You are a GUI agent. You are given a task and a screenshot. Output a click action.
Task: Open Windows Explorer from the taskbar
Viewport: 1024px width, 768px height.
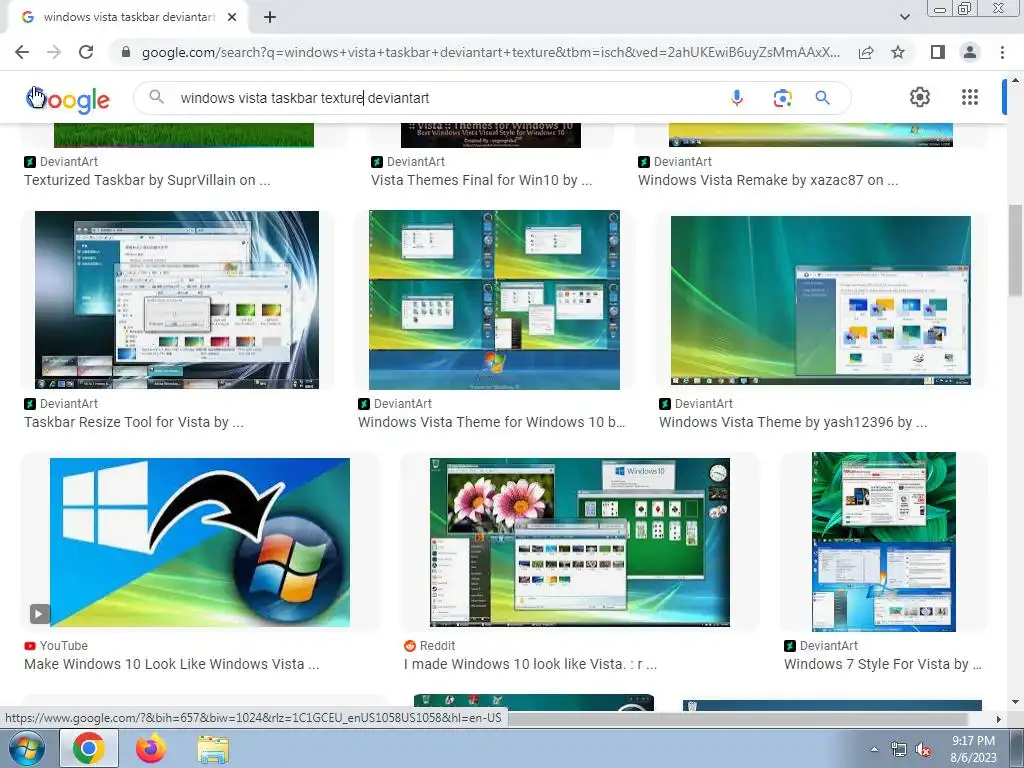pos(213,749)
